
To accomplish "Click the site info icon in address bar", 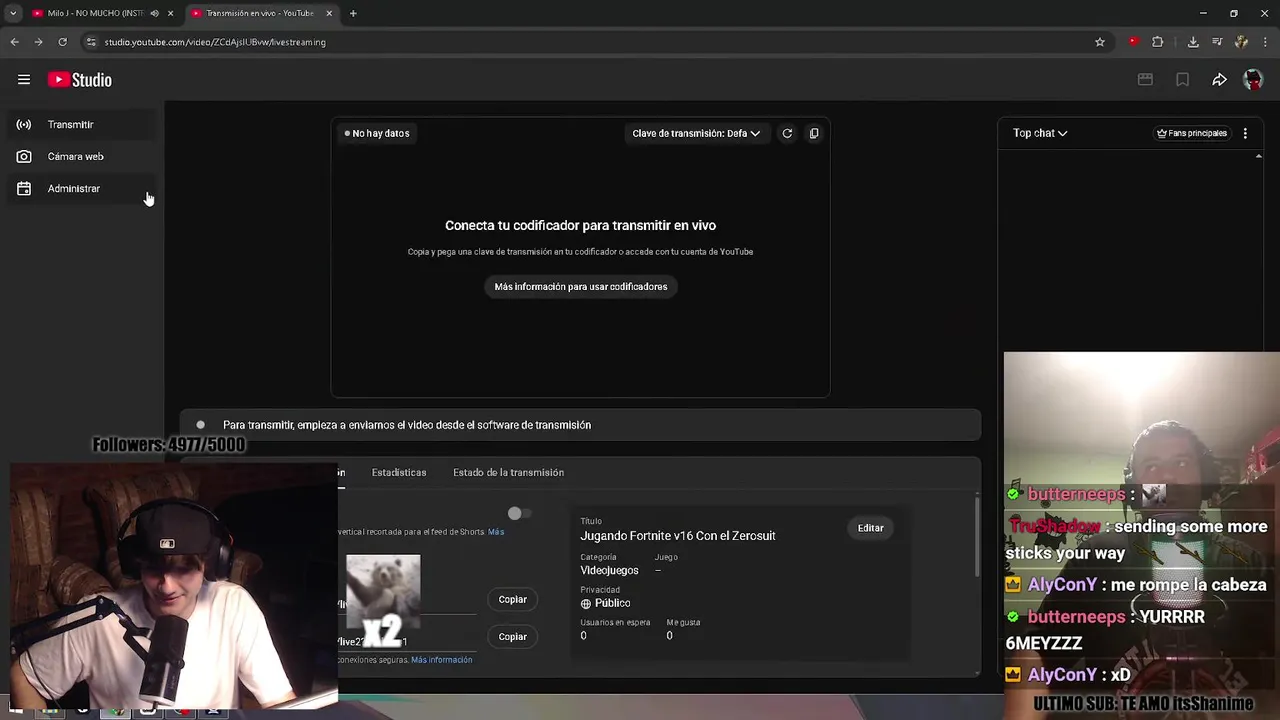I will (91, 42).
